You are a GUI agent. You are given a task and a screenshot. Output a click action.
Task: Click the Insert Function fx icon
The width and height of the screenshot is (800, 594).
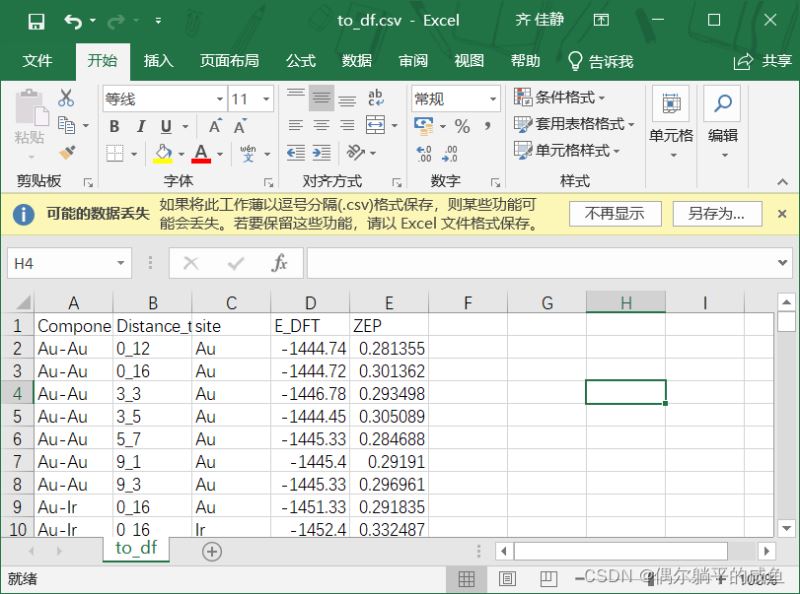[x=280, y=263]
